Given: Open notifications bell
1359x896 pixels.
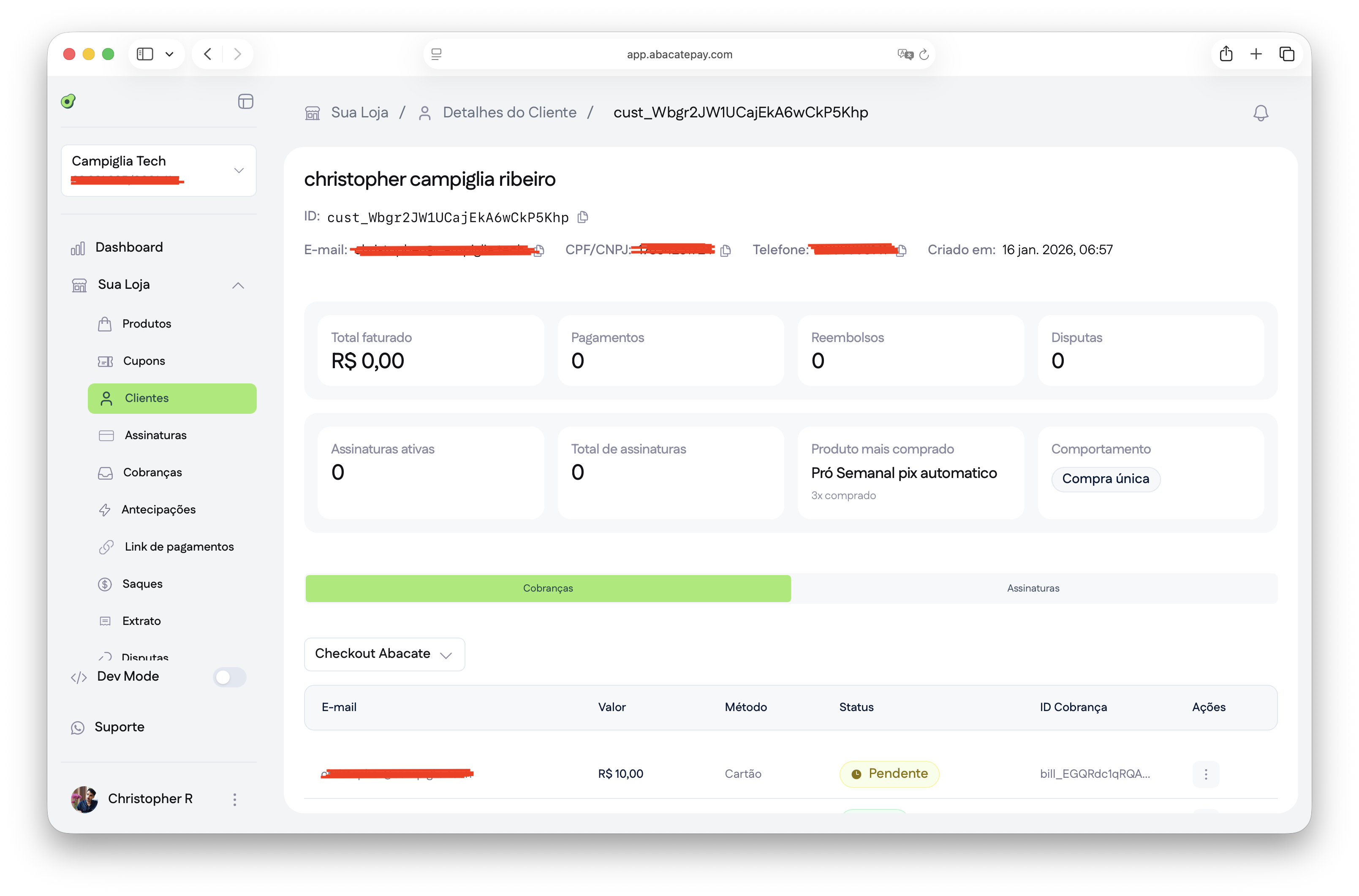Looking at the screenshot, I should click(x=1261, y=113).
